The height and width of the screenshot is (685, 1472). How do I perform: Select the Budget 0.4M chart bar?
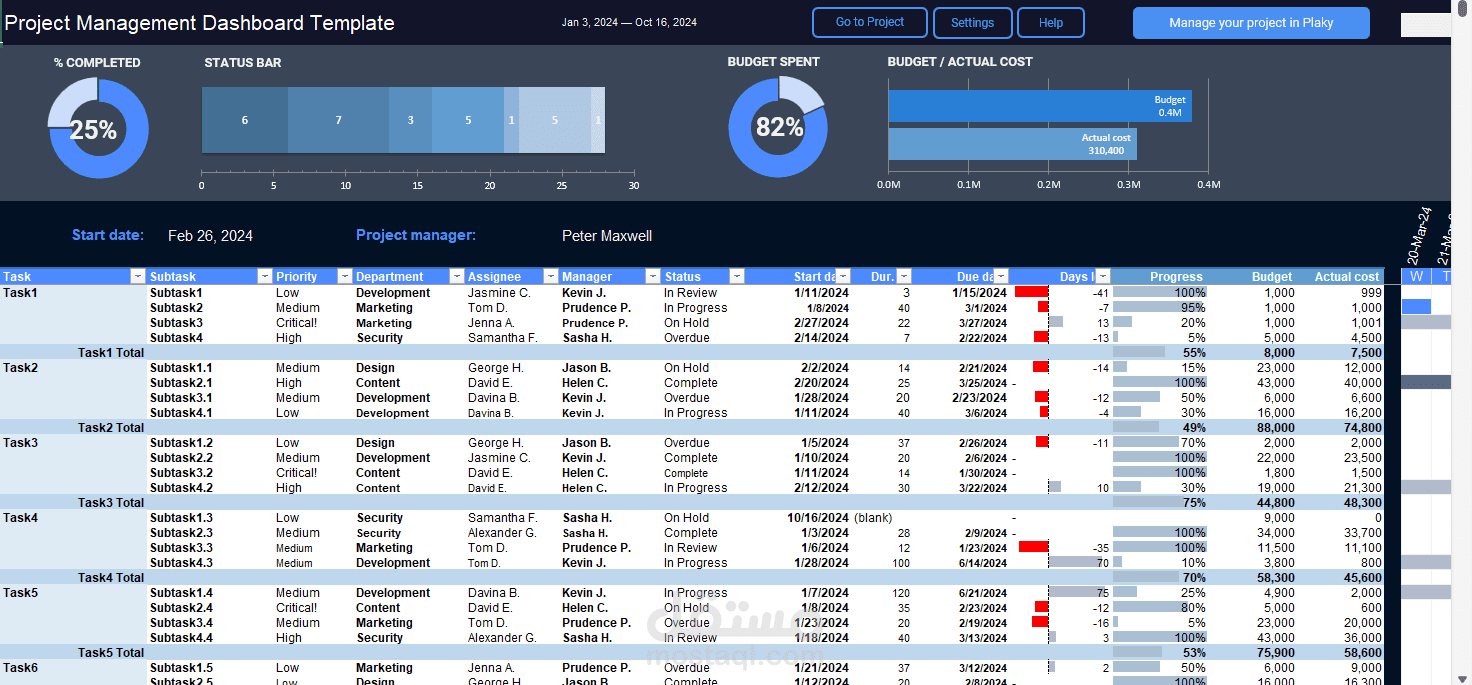pyautogui.click(x=1040, y=106)
